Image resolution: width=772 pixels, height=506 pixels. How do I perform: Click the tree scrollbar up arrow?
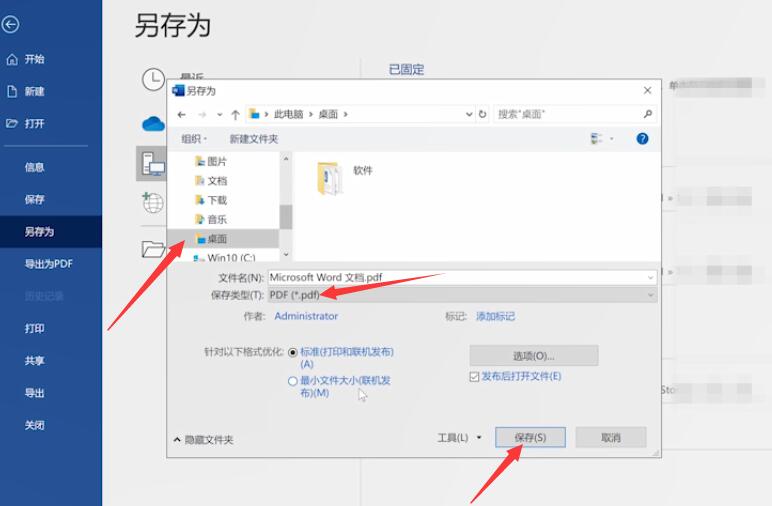point(286,158)
